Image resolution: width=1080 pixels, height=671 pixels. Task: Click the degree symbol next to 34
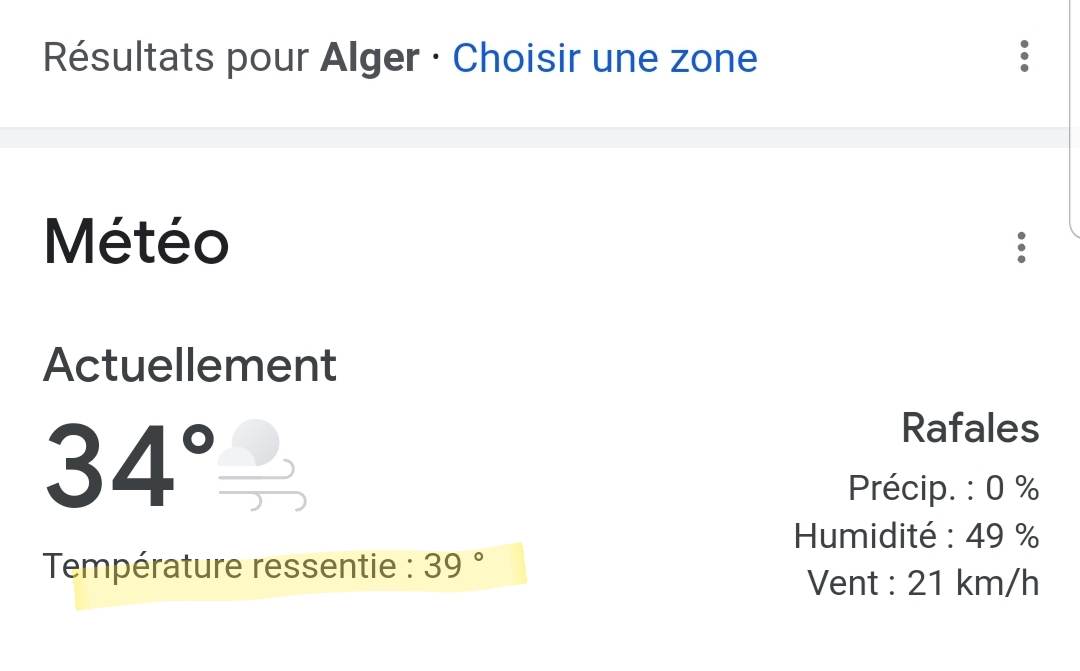(x=198, y=442)
